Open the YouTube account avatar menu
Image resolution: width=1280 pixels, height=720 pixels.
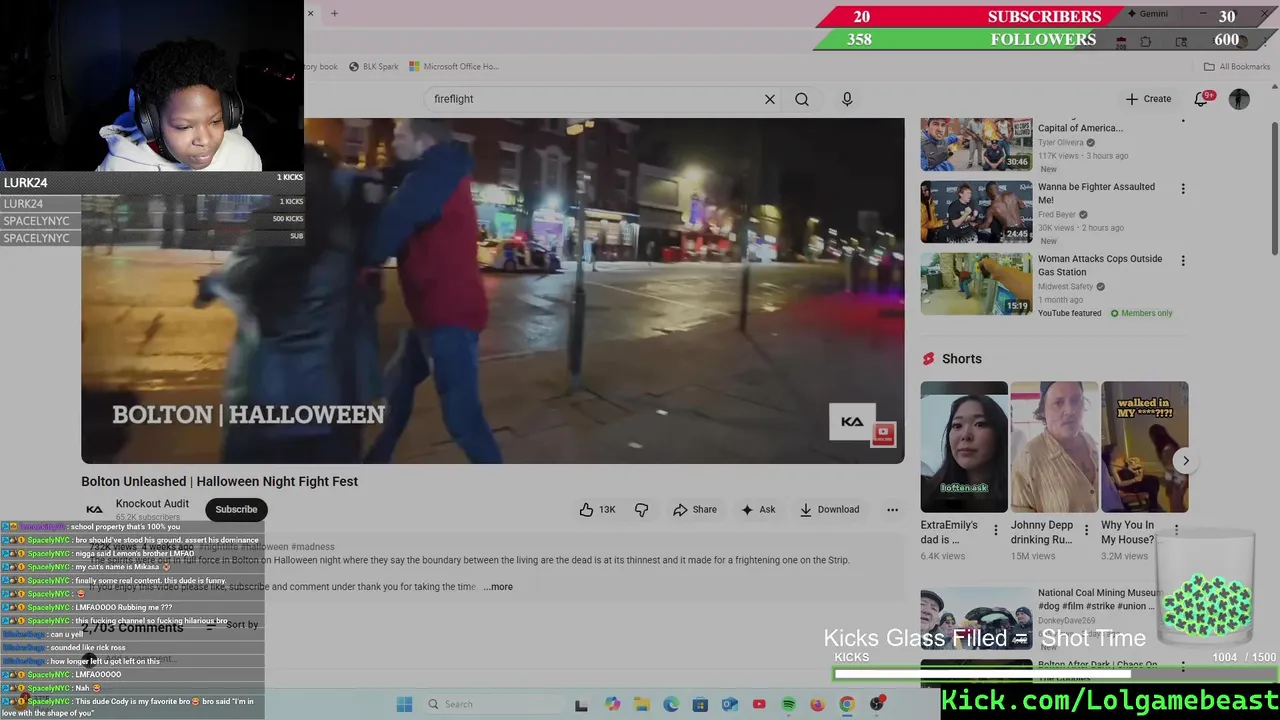tap(1239, 99)
